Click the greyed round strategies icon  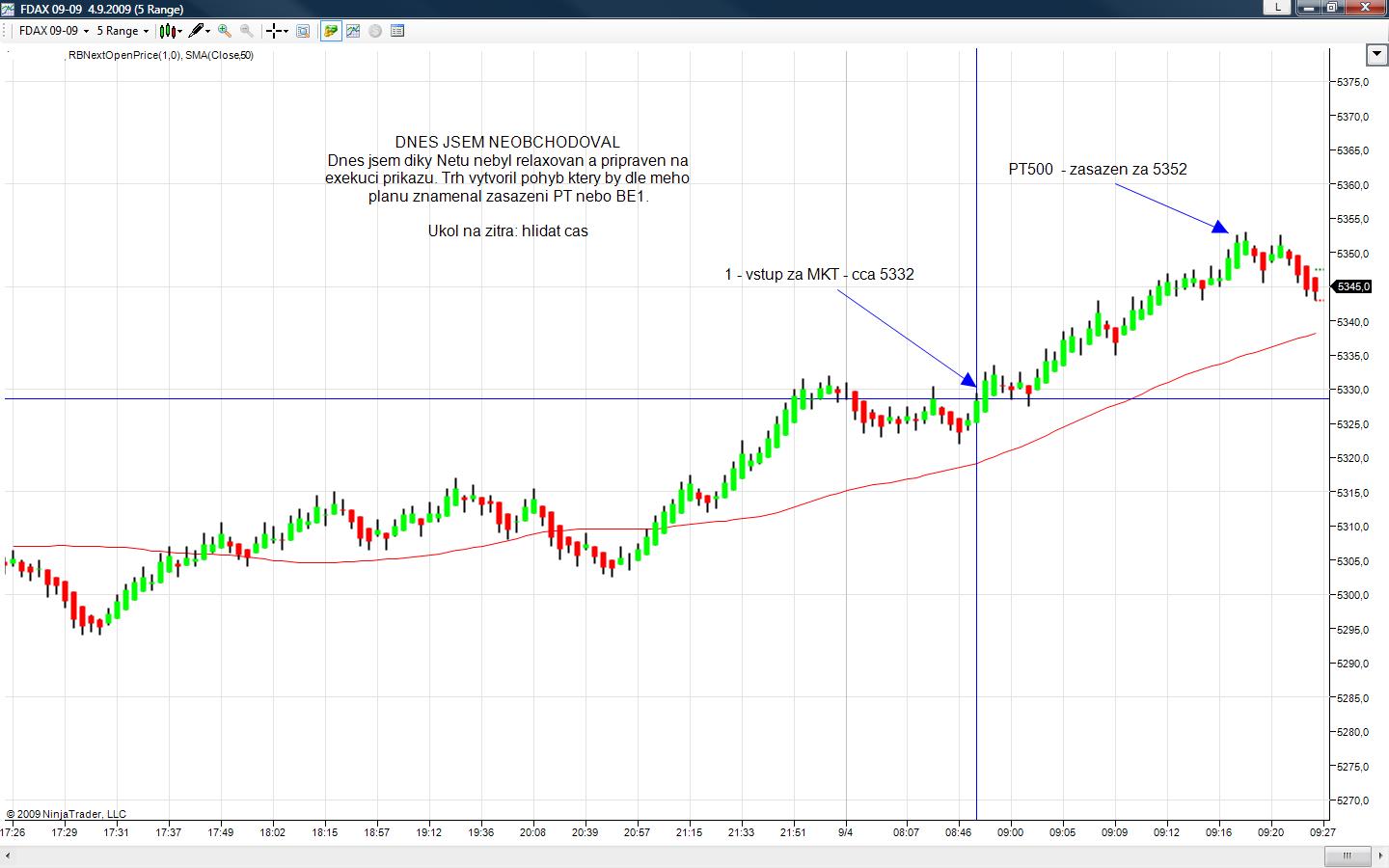375,31
